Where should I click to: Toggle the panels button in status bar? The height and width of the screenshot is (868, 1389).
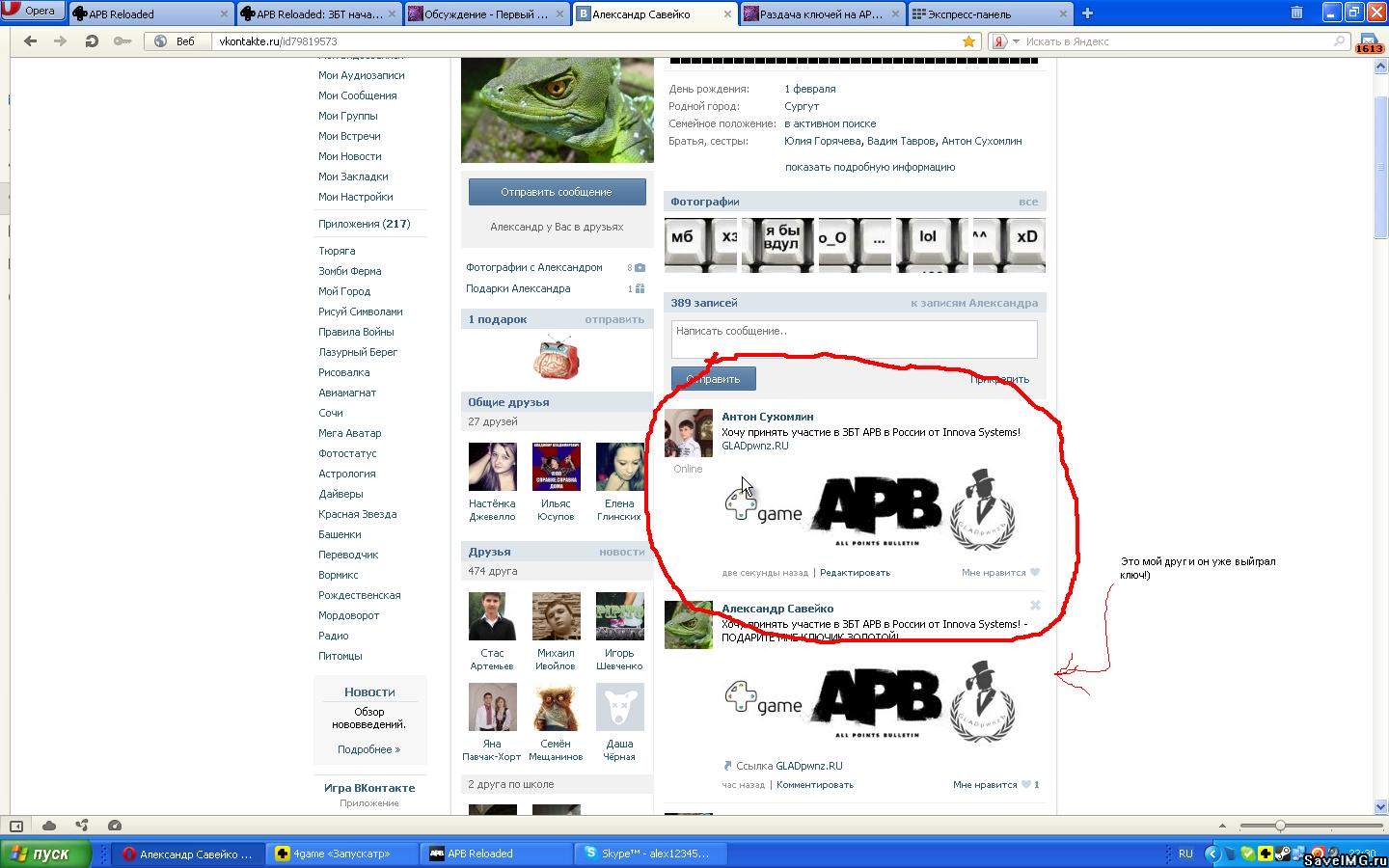point(16,826)
